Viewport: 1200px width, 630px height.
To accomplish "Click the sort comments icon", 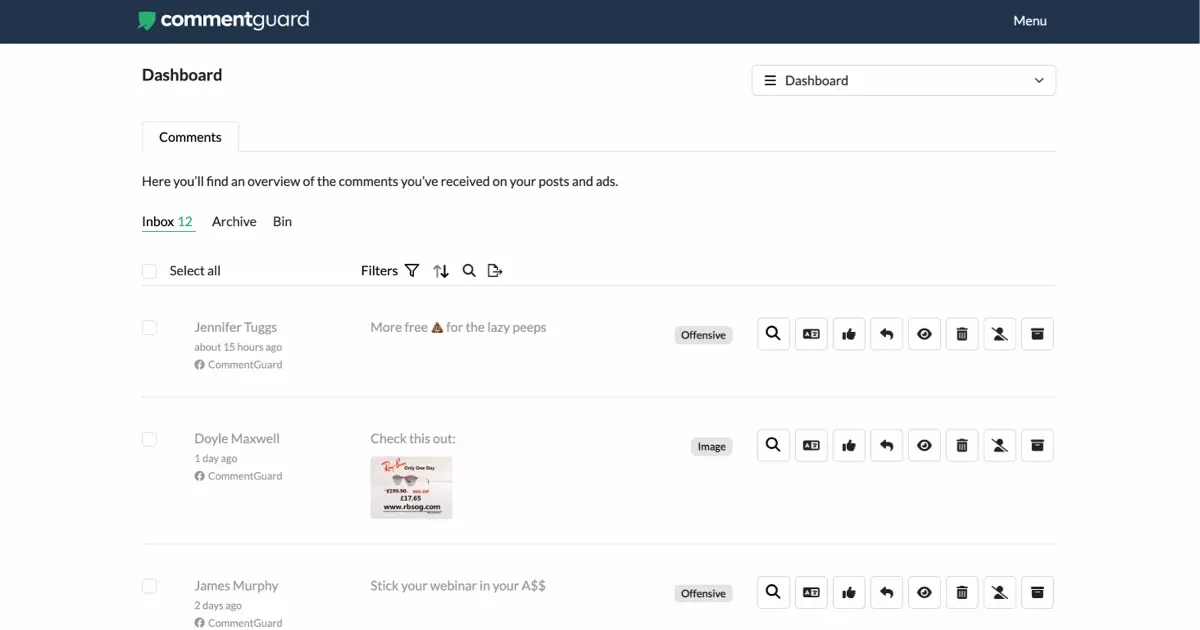I will (x=441, y=270).
